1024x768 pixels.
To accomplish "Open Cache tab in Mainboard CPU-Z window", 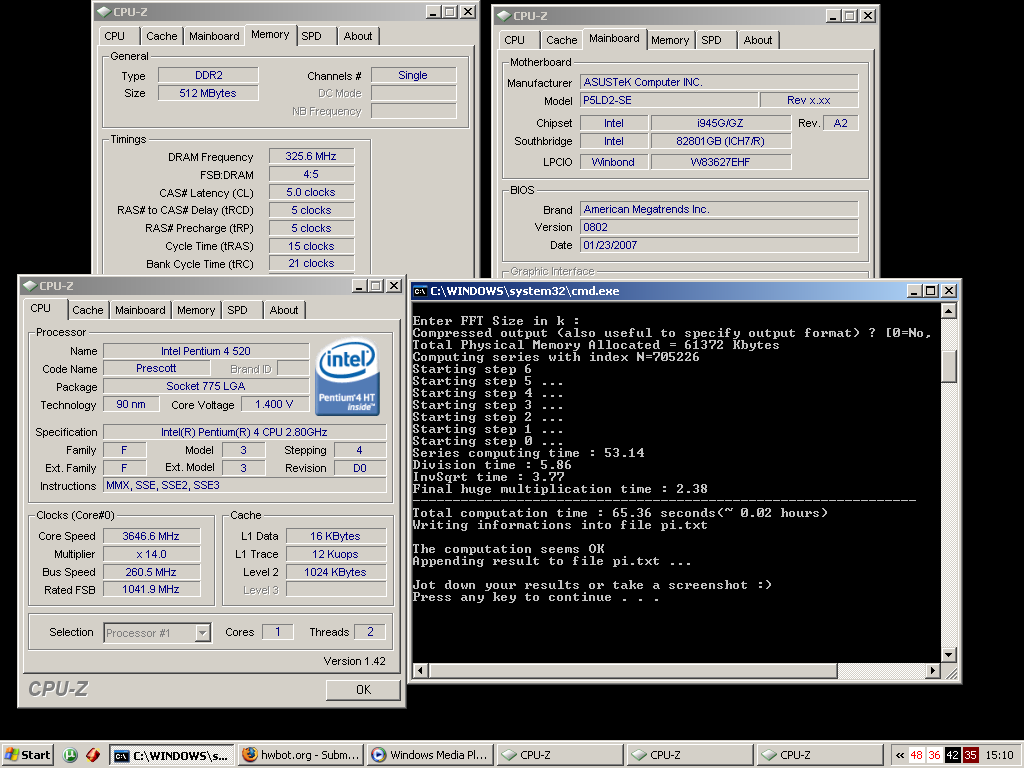I will click(562, 40).
